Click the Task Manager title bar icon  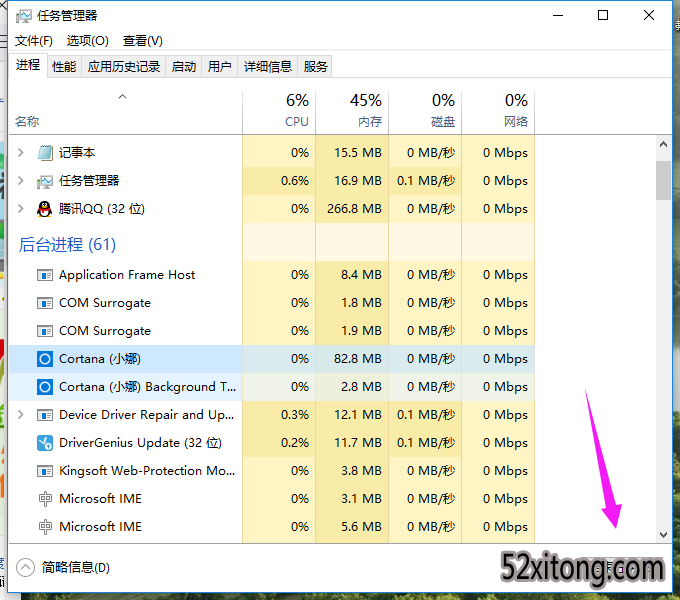click(x=23, y=16)
